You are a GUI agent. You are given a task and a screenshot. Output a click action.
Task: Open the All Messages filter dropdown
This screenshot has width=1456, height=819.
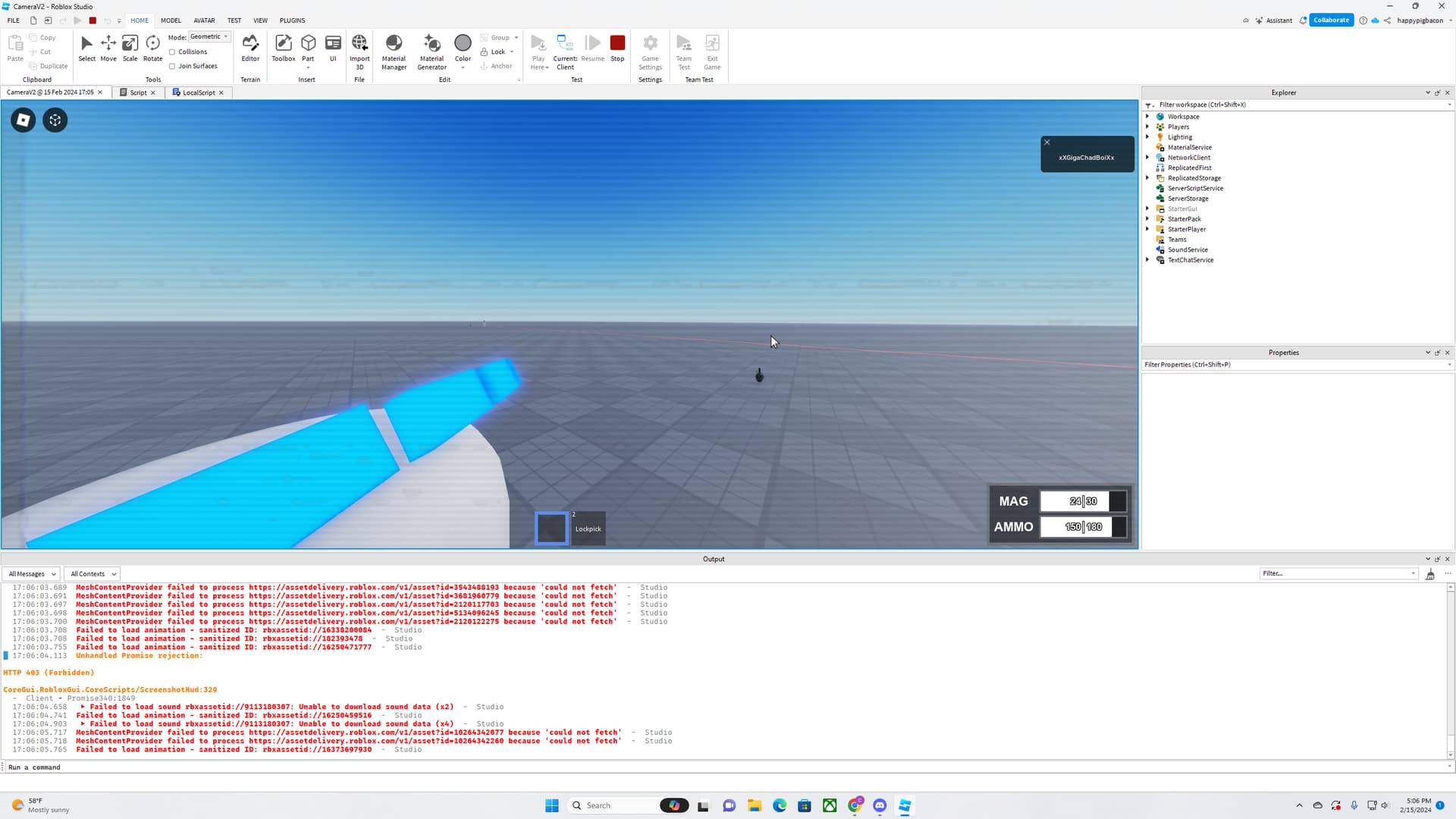click(32, 574)
